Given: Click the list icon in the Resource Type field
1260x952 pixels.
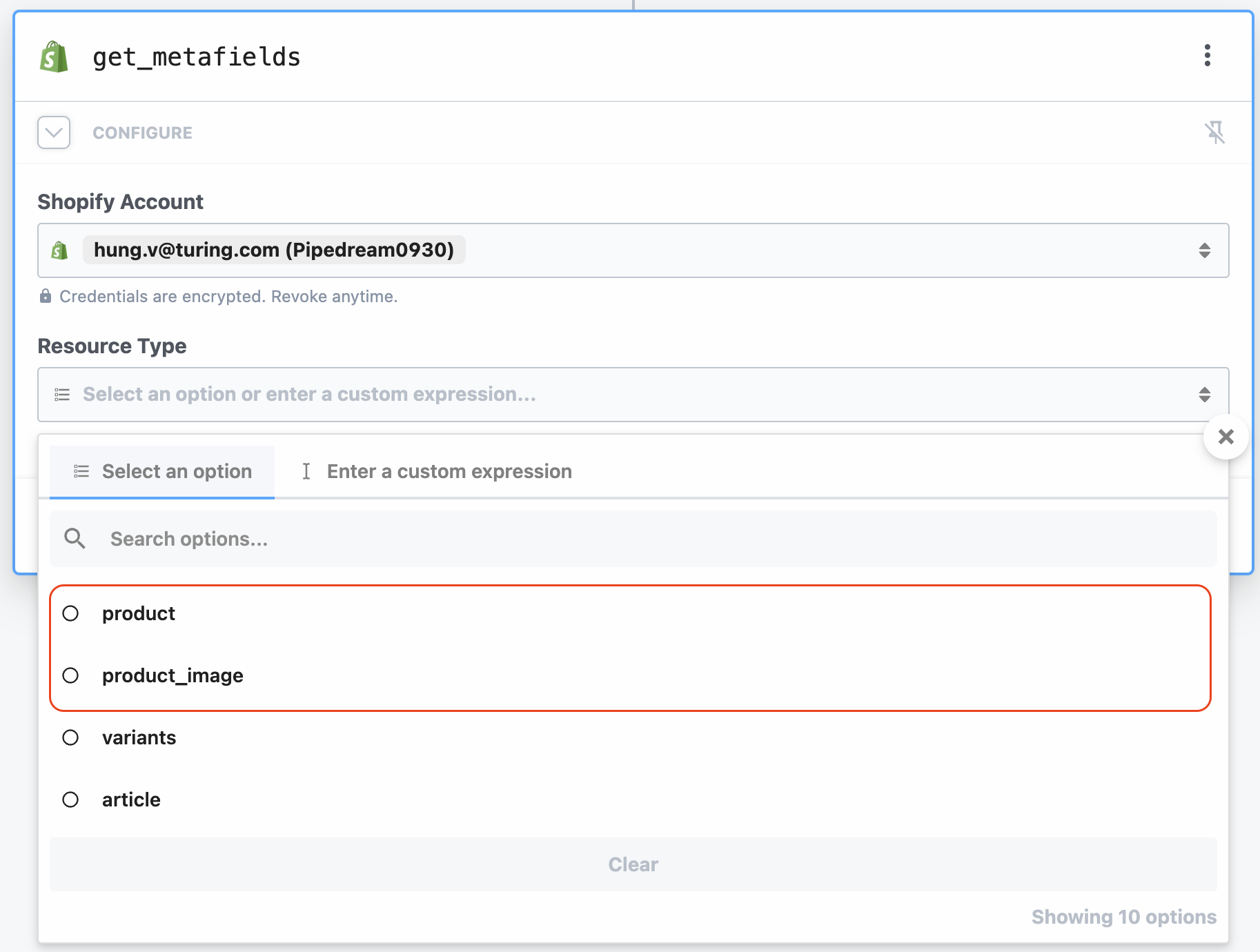Looking at the screenshot, I should tap(61, 394).
